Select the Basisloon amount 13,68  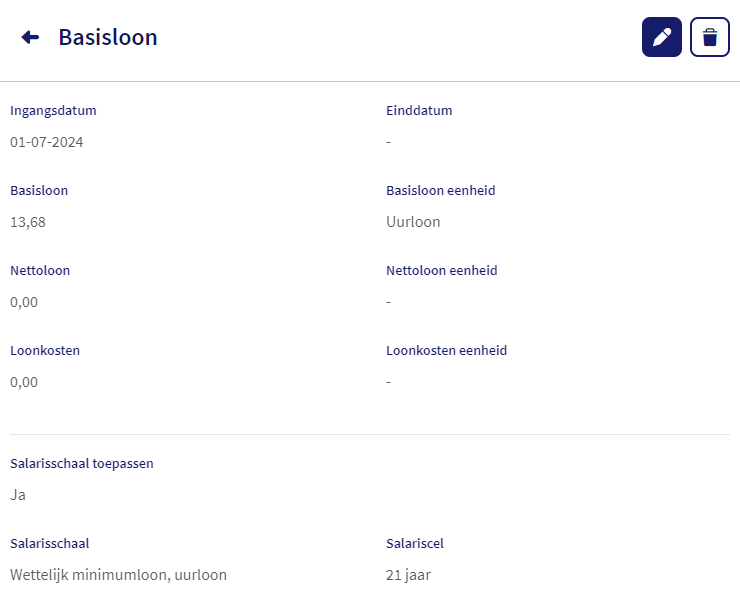click(28, 222)
